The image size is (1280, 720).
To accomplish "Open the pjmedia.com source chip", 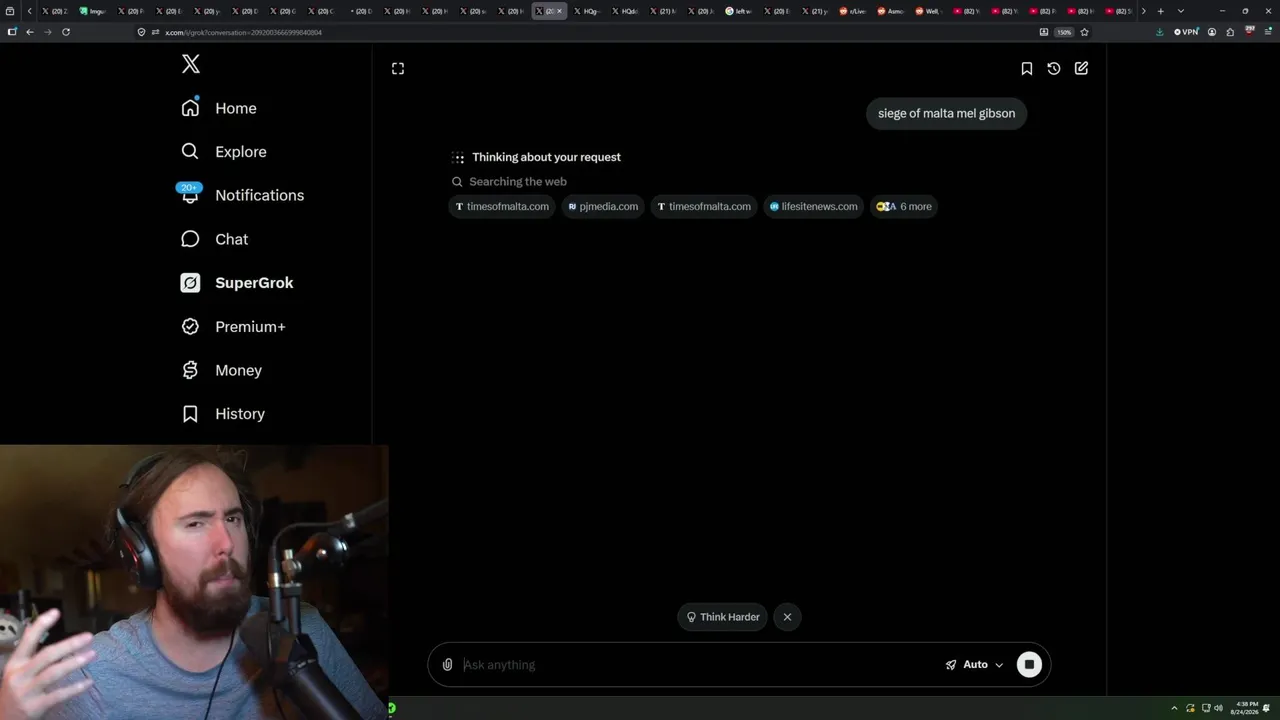I will coord(602,207).
